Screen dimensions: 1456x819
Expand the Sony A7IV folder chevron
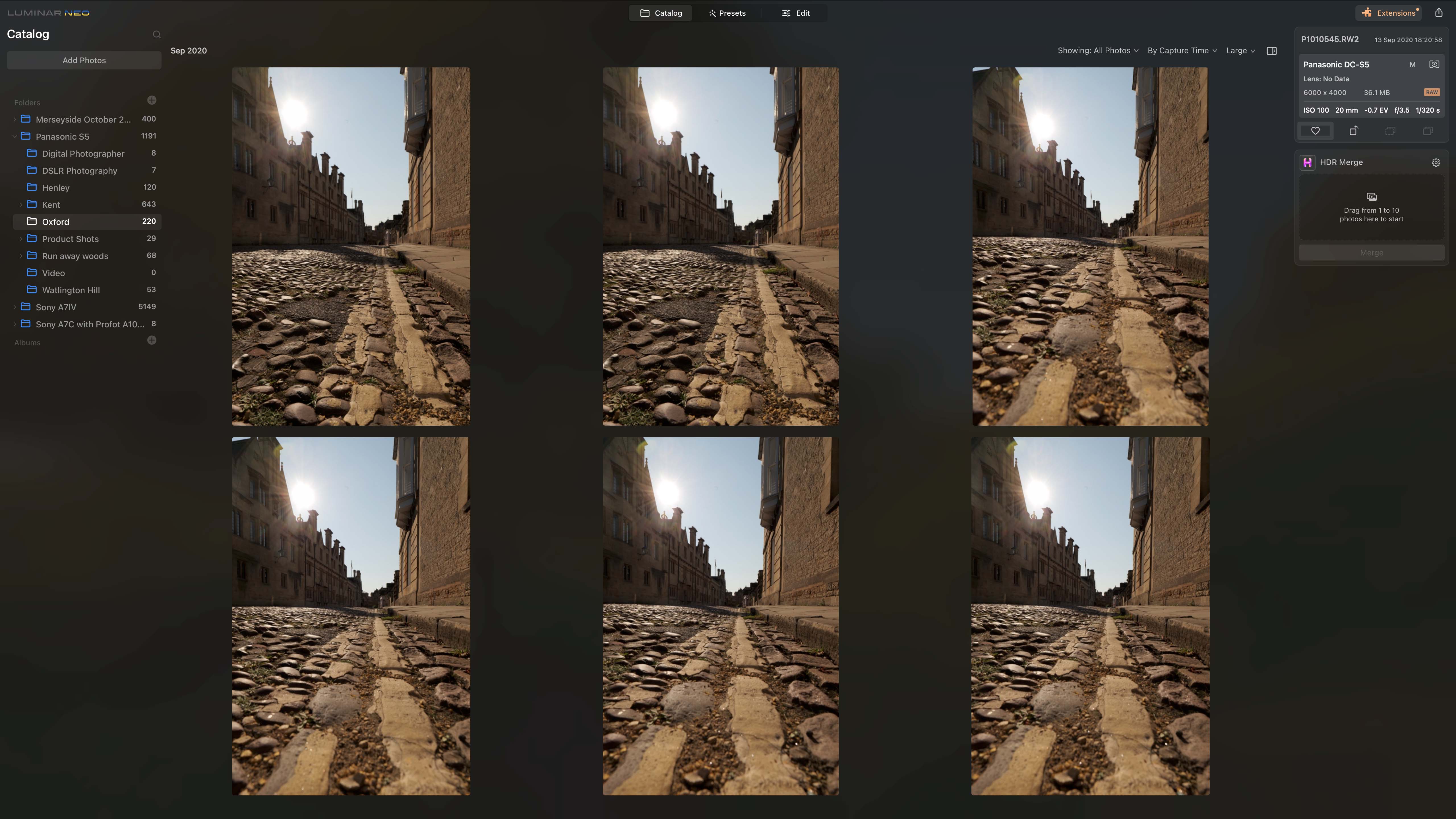click(x=15, y=307)
